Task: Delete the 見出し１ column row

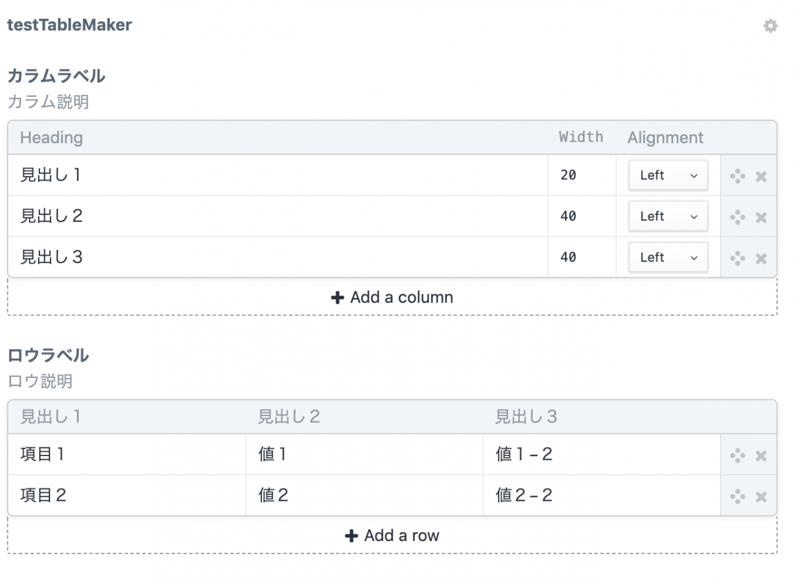Action: [761, 177]
